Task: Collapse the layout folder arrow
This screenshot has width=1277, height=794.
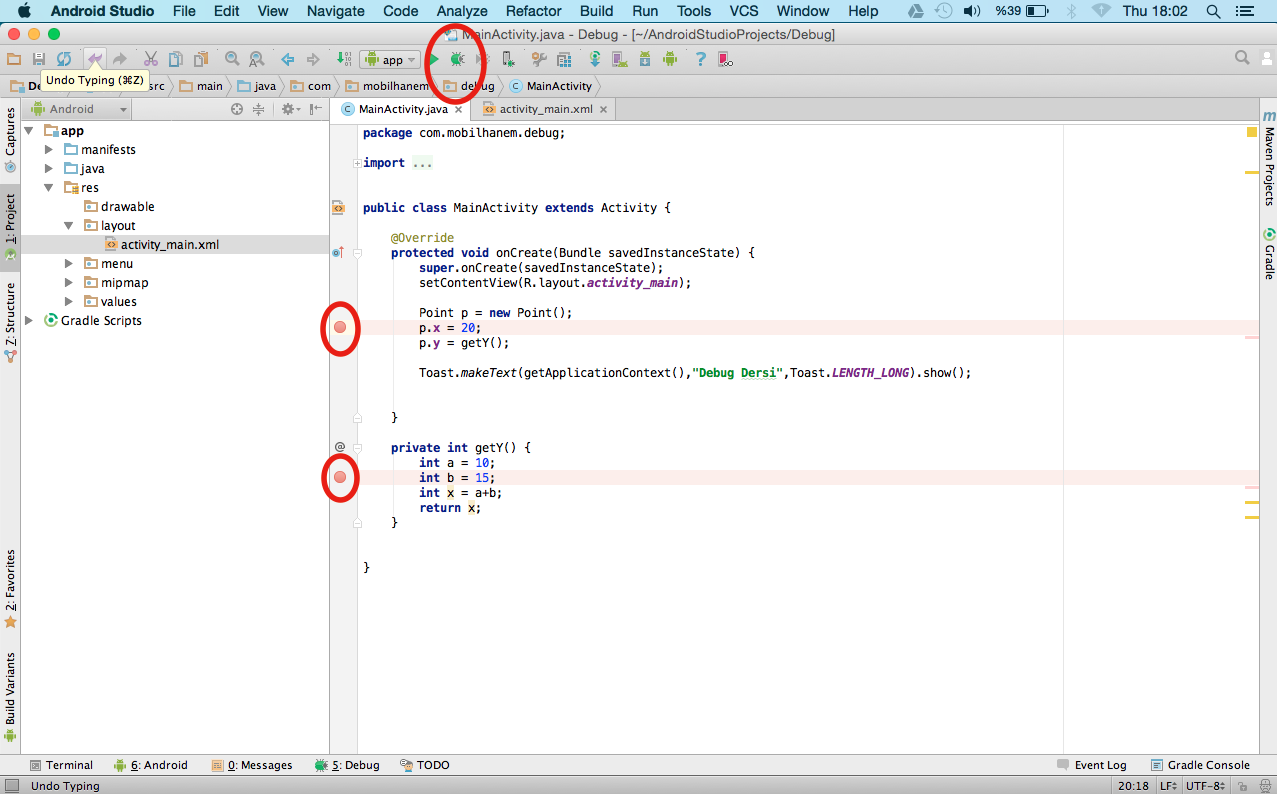Action: (x=69, y=226)
